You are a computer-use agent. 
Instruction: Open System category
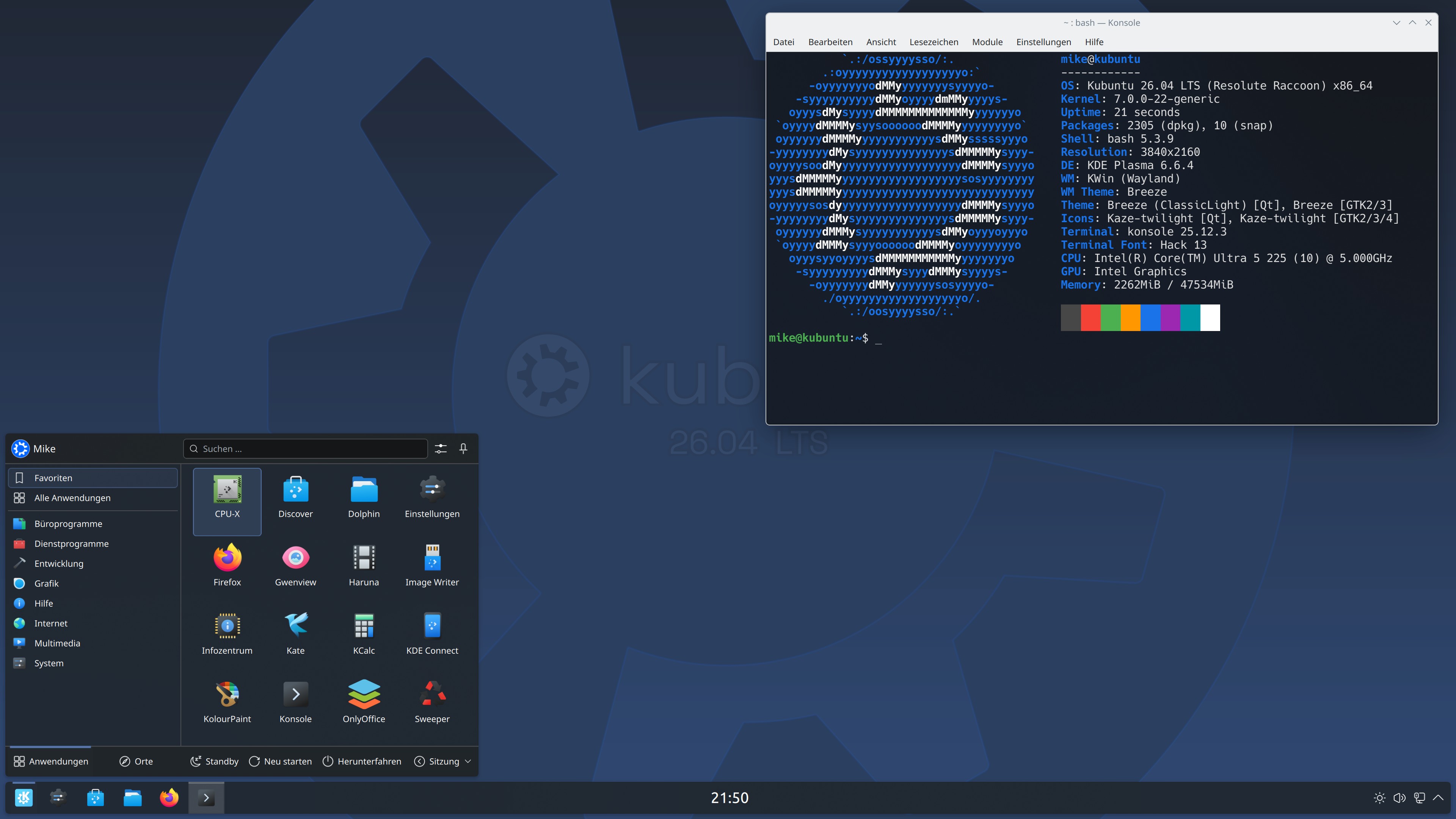click(93, 663)
